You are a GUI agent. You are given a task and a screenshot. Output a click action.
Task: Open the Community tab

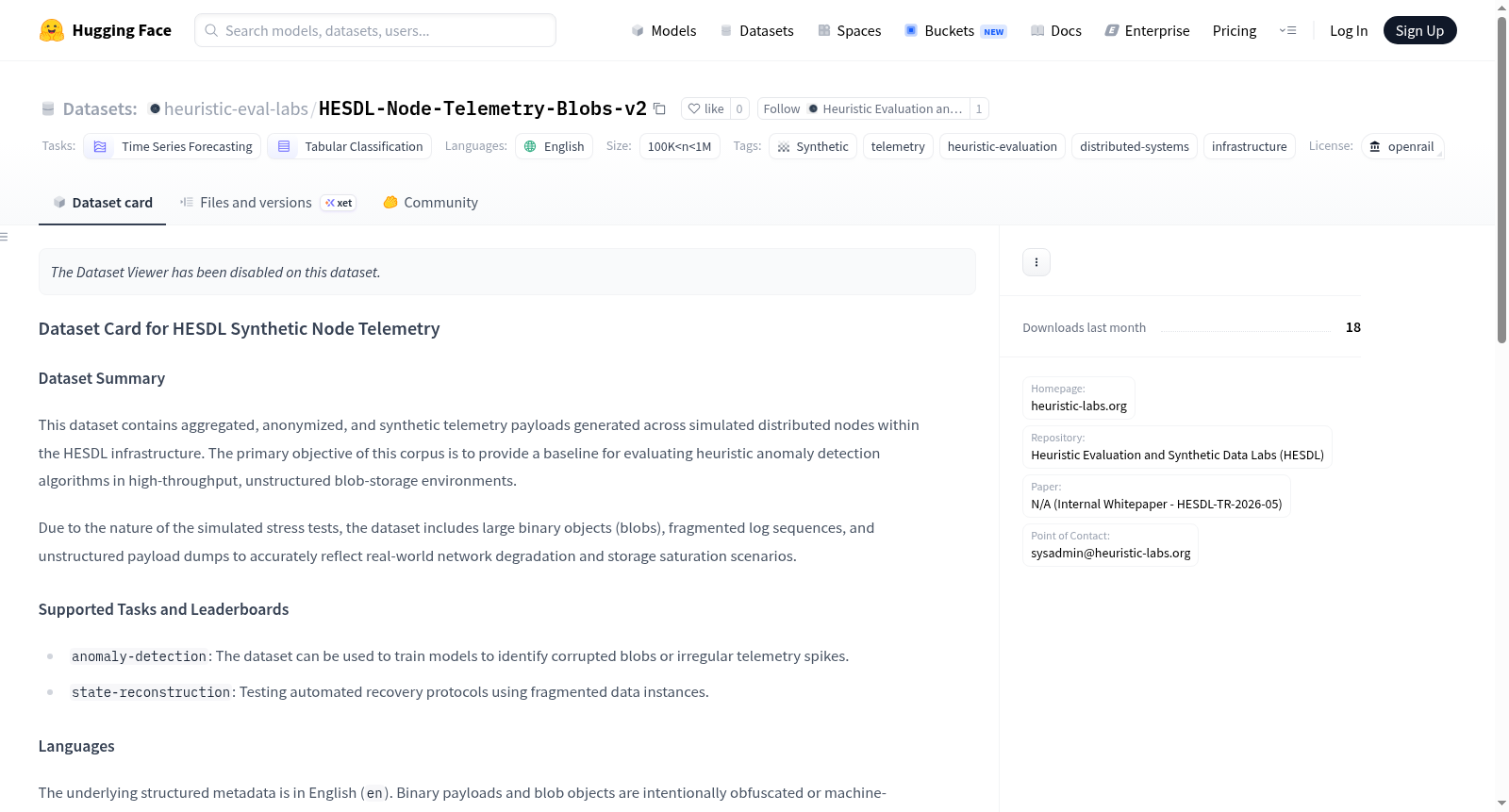(430, 202)
